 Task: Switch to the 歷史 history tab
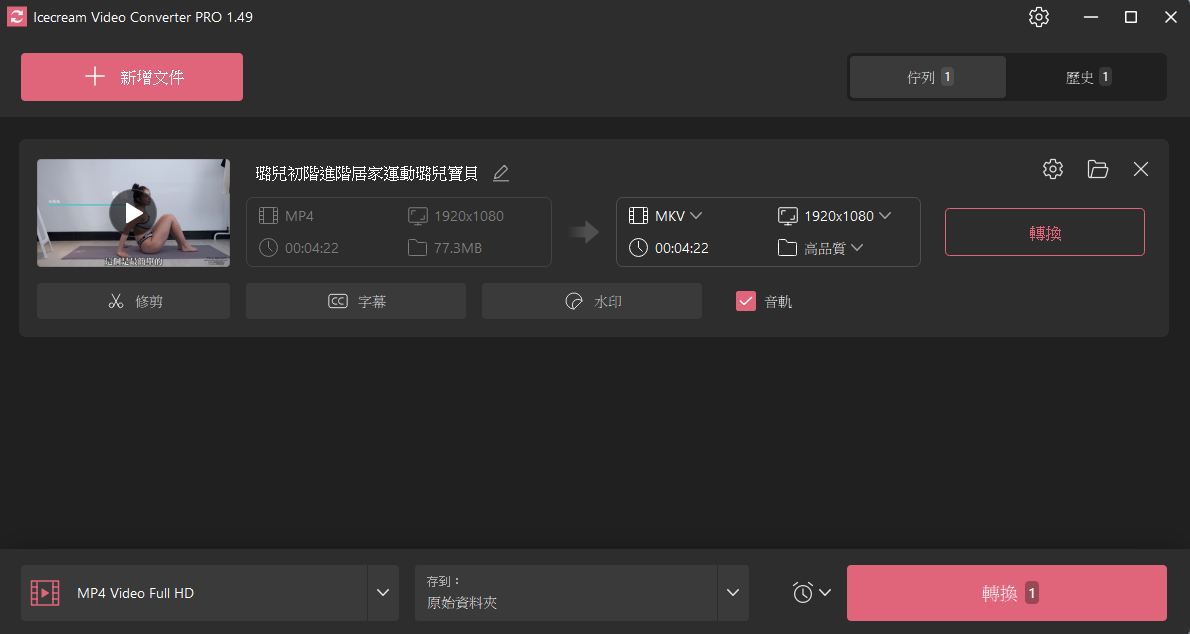(1086, 76)
